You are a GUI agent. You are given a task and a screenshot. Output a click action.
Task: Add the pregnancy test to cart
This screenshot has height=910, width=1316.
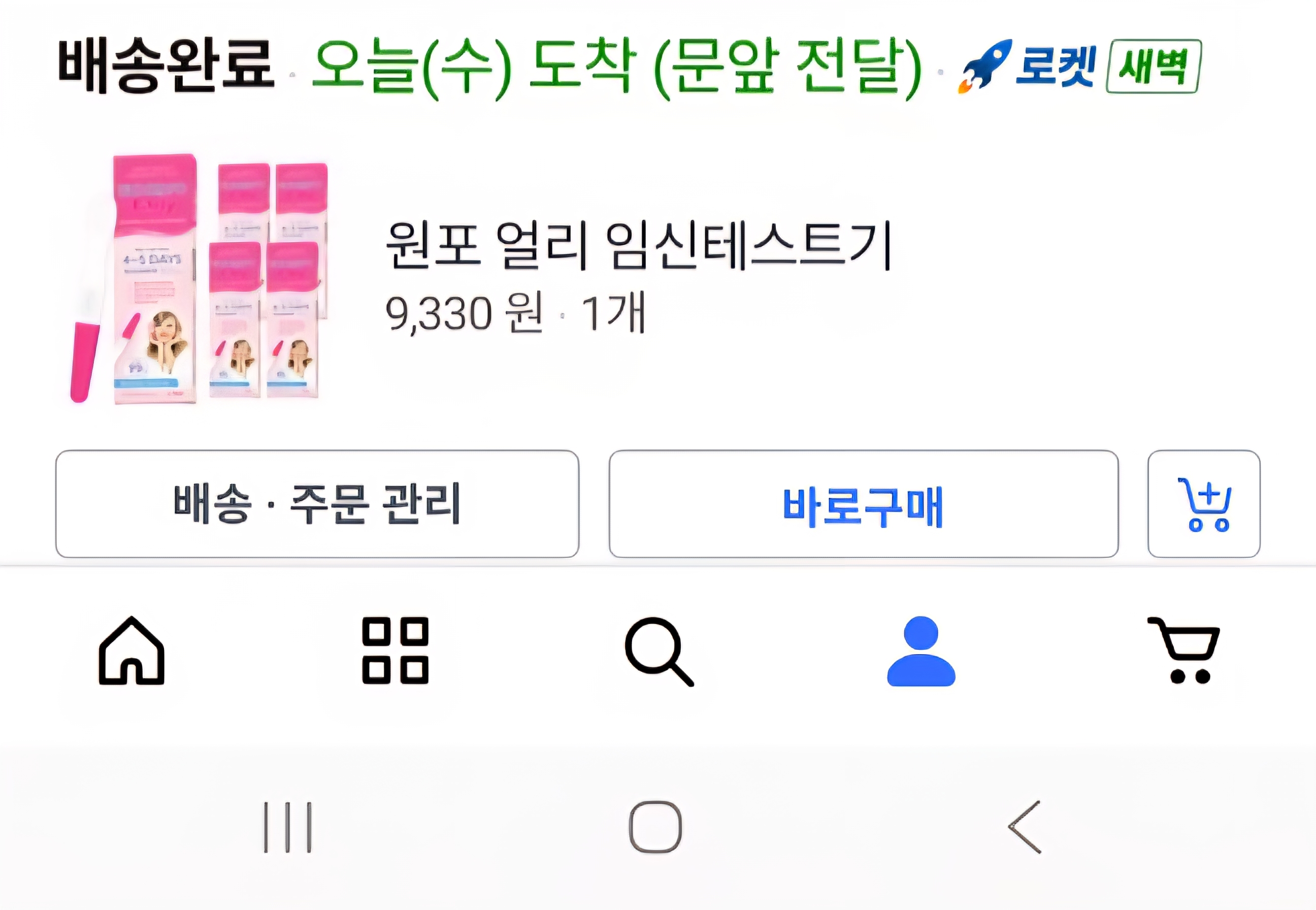tap(1204, 504)
